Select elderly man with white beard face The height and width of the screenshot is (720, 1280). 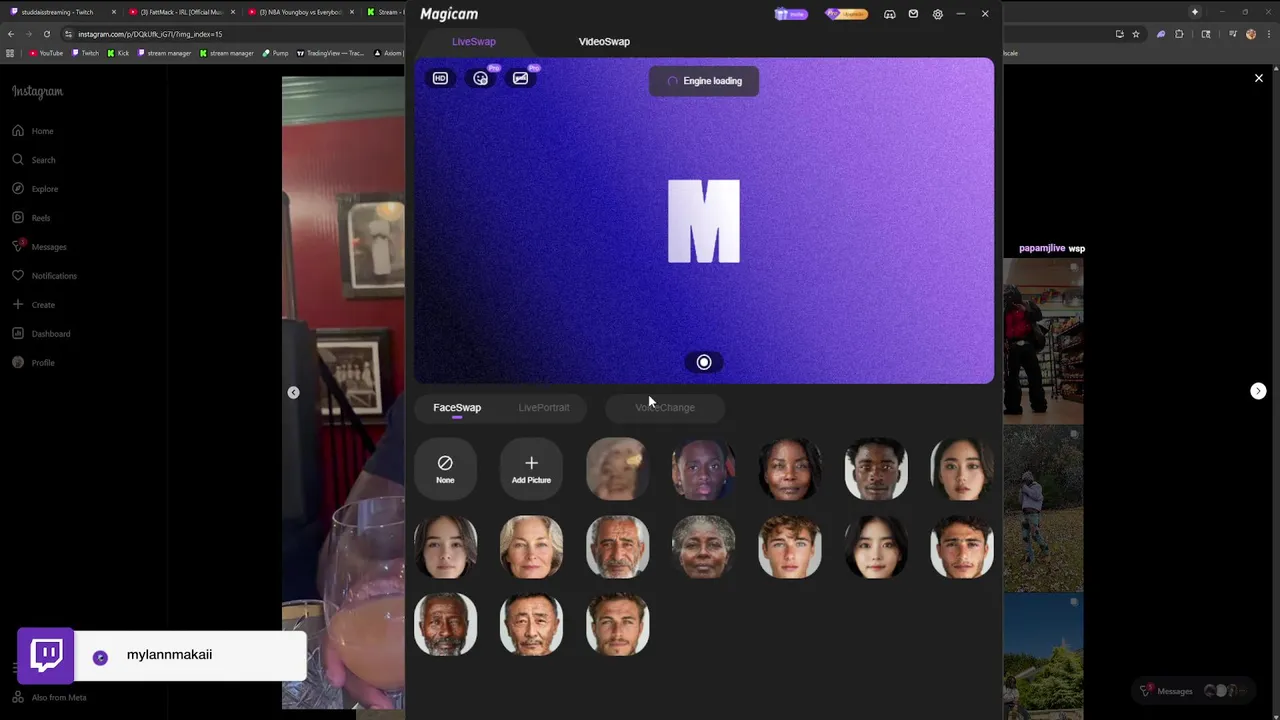pyautogui.click(x=445, y=624)
